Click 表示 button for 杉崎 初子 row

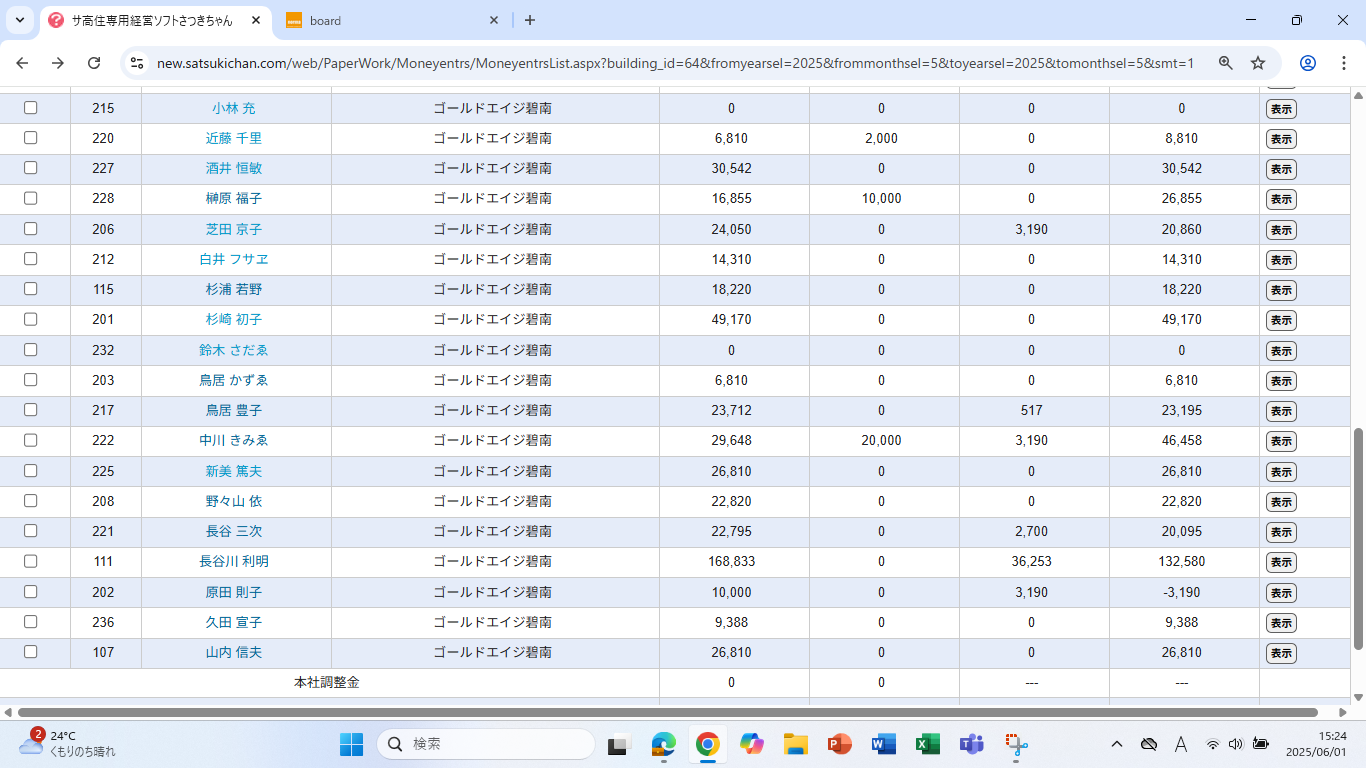coord(1281,320)
